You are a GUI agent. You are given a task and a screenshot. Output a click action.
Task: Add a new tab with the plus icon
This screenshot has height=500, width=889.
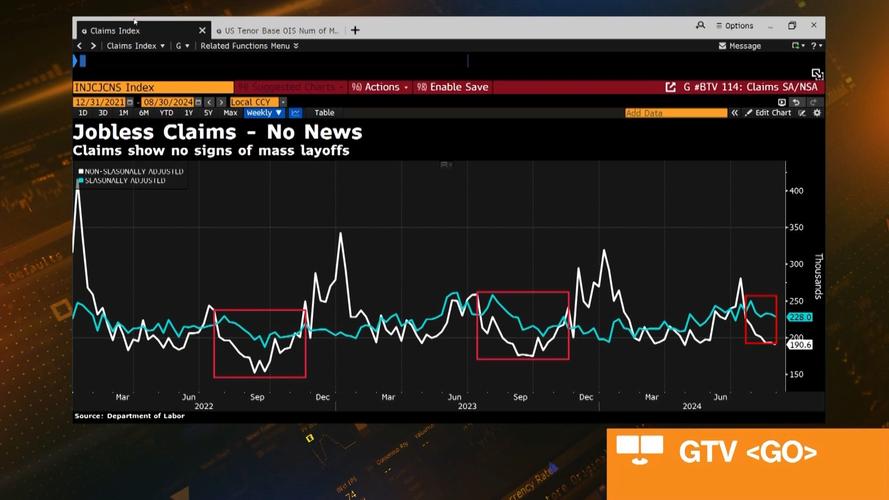355,31
